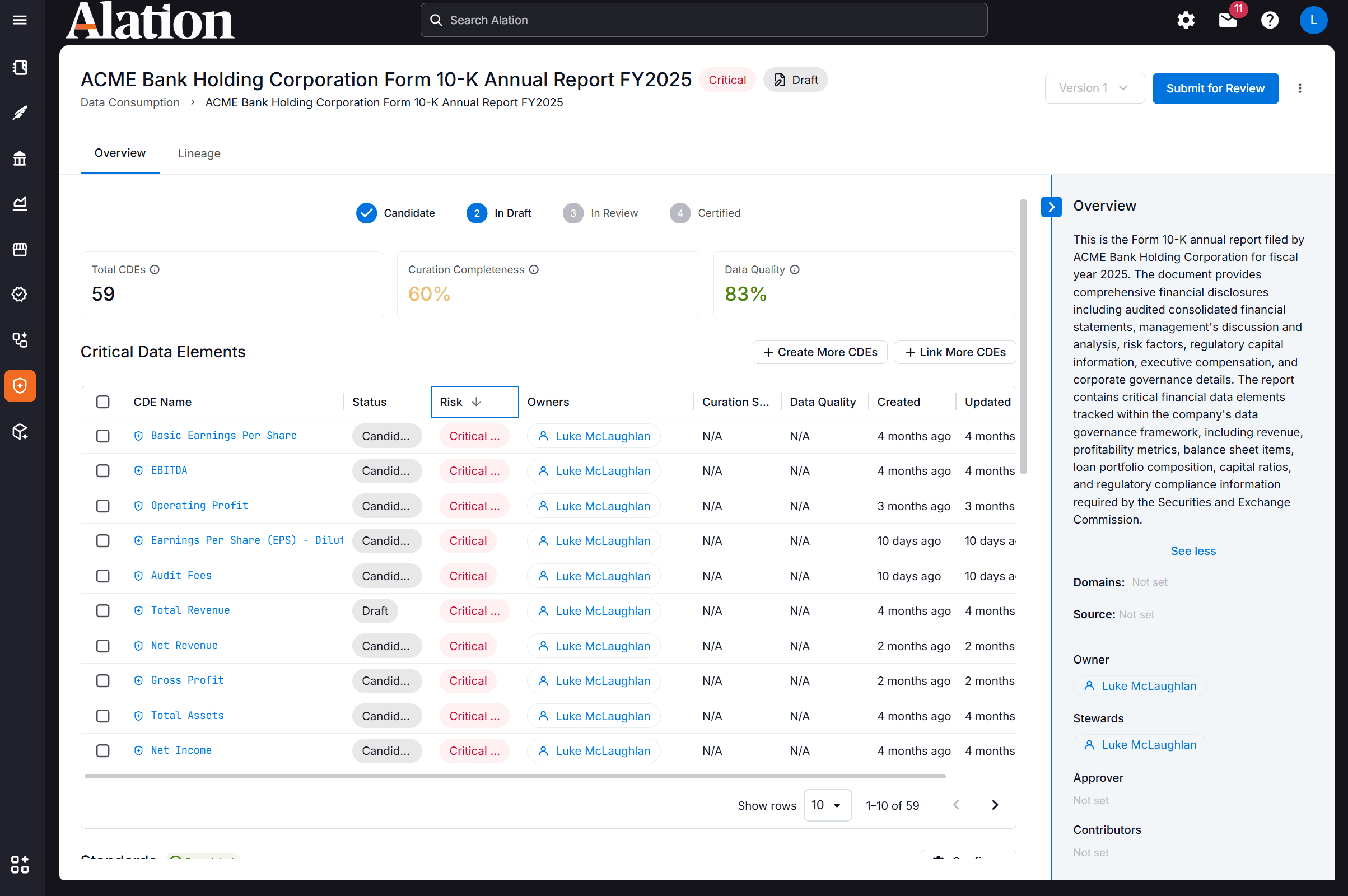Open the cube sparkle icon in sidebar
Viewport: 1348px width, 896px height.
coord(20,431)
